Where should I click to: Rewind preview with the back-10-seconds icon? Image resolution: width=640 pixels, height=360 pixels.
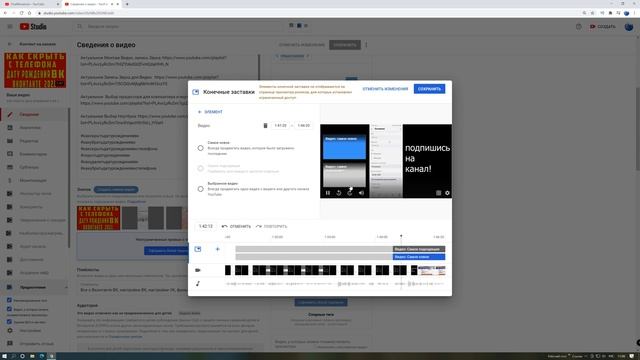(x=338, y=193)
